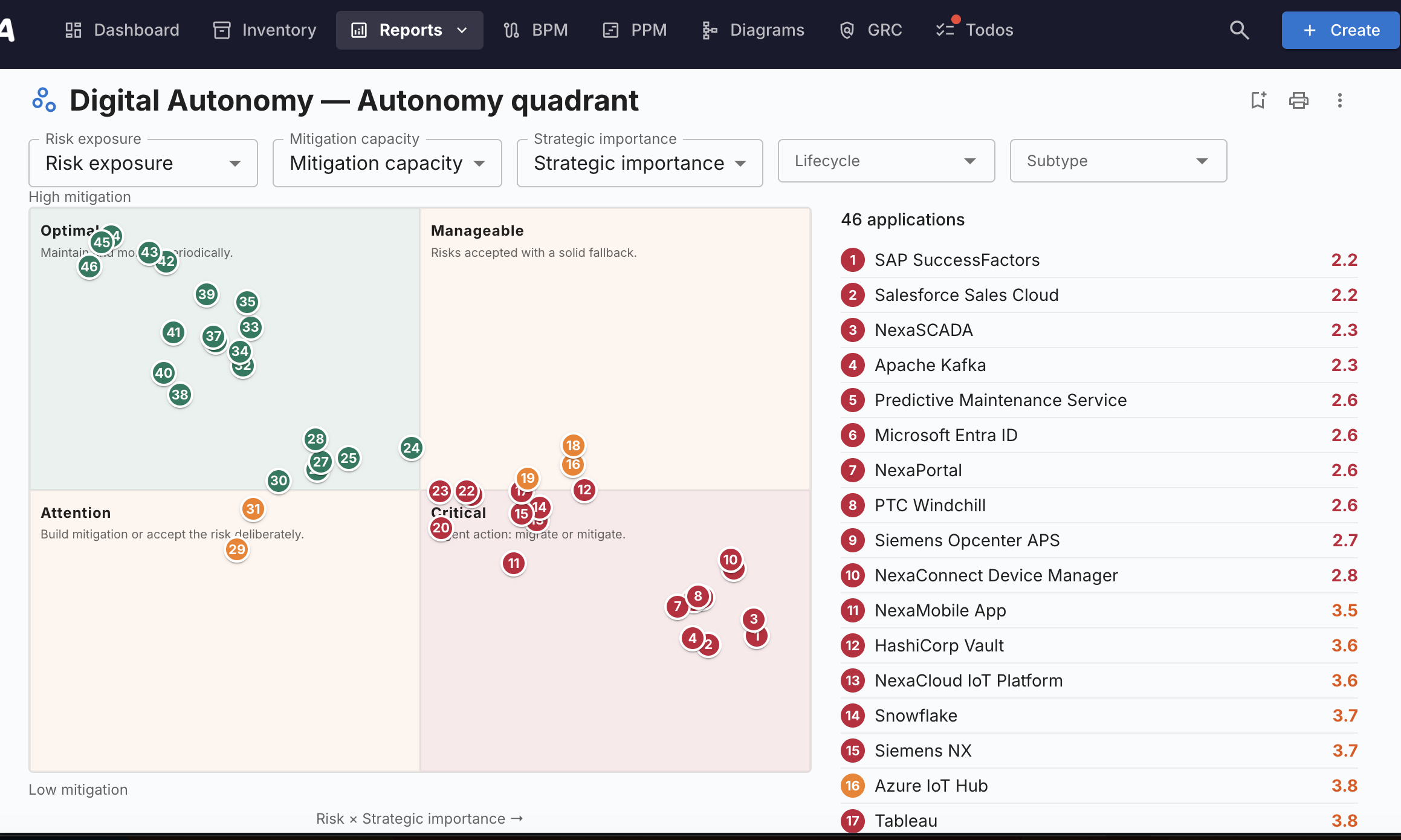Open Salesforce Sales Cloud entry
1401x840 pixels.
pyautogui.click(x=1099, y=295)
